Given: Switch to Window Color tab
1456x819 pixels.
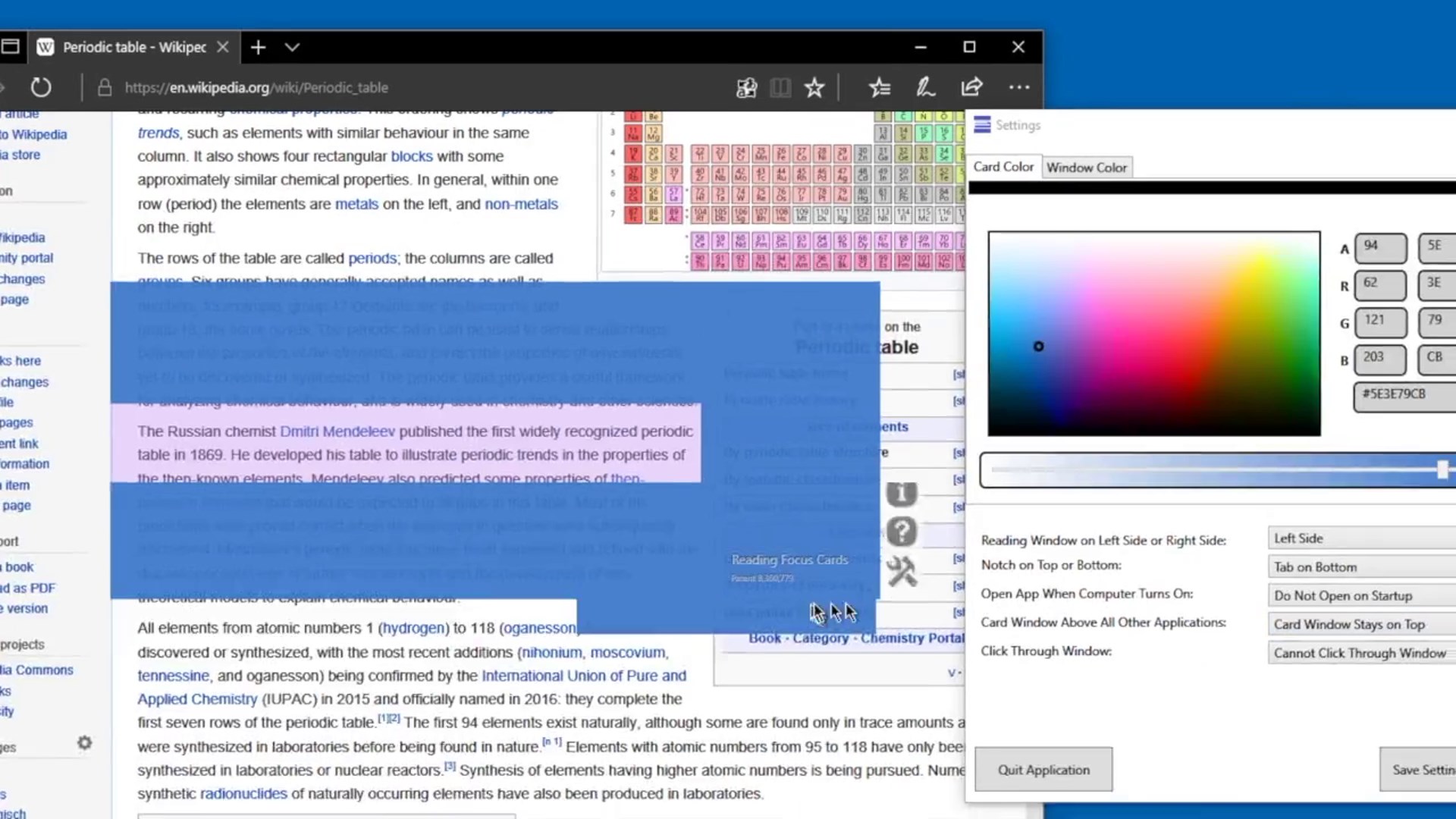Looking at the screenshot, I should click(x=1086, y=168).
